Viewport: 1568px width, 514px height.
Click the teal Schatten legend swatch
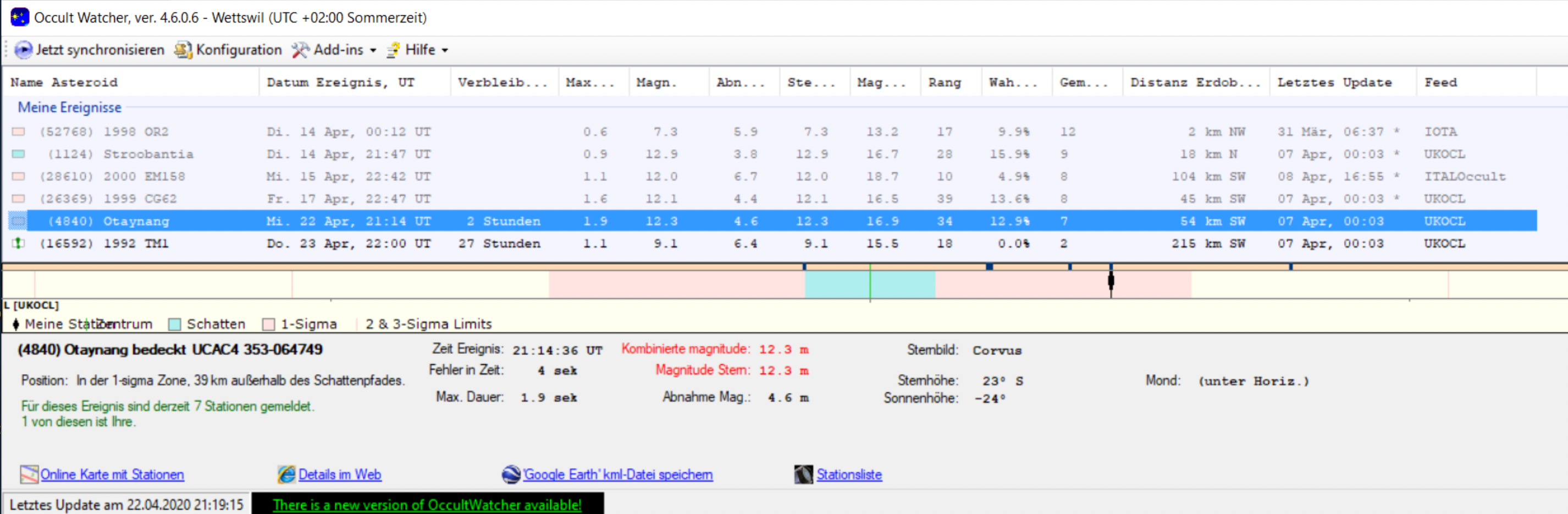pos(175,325)
